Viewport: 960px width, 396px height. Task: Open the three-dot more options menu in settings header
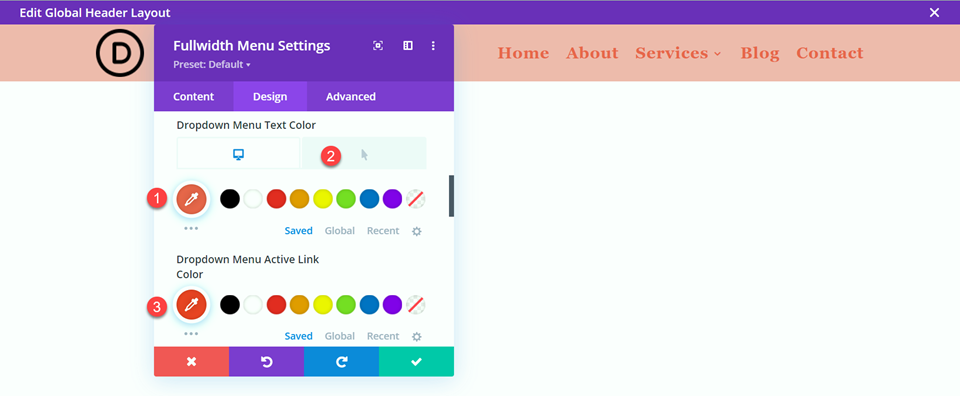pos(433,46)
